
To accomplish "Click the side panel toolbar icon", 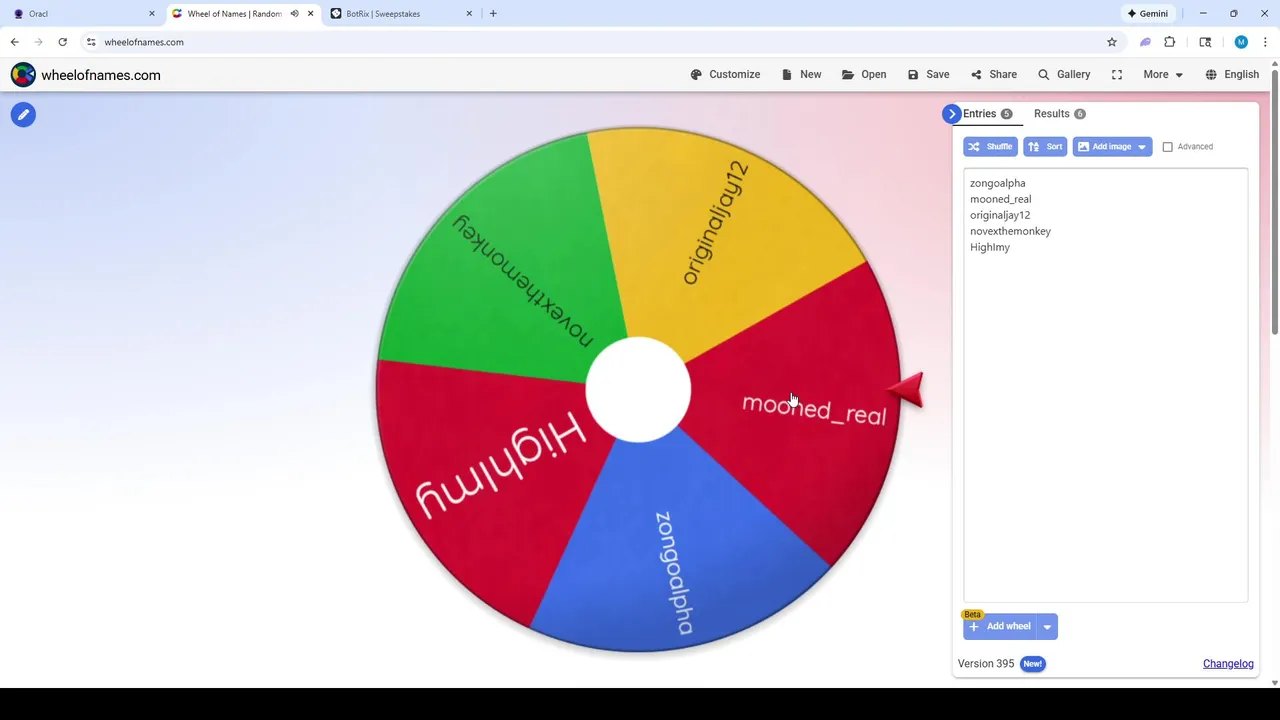I will point(1205,42).
